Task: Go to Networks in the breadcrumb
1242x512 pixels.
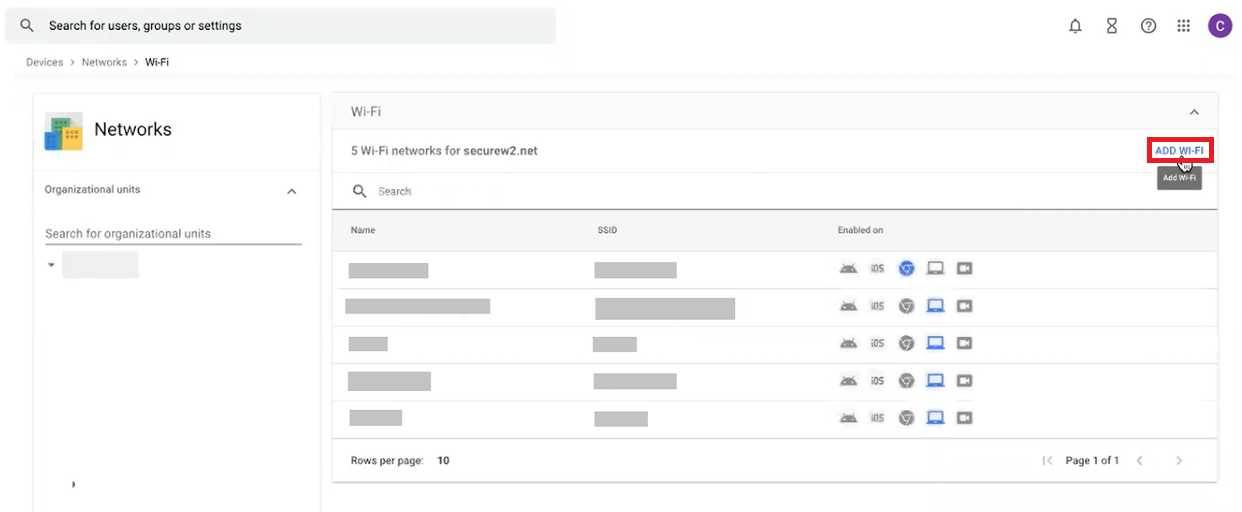Action: (104, 62)
